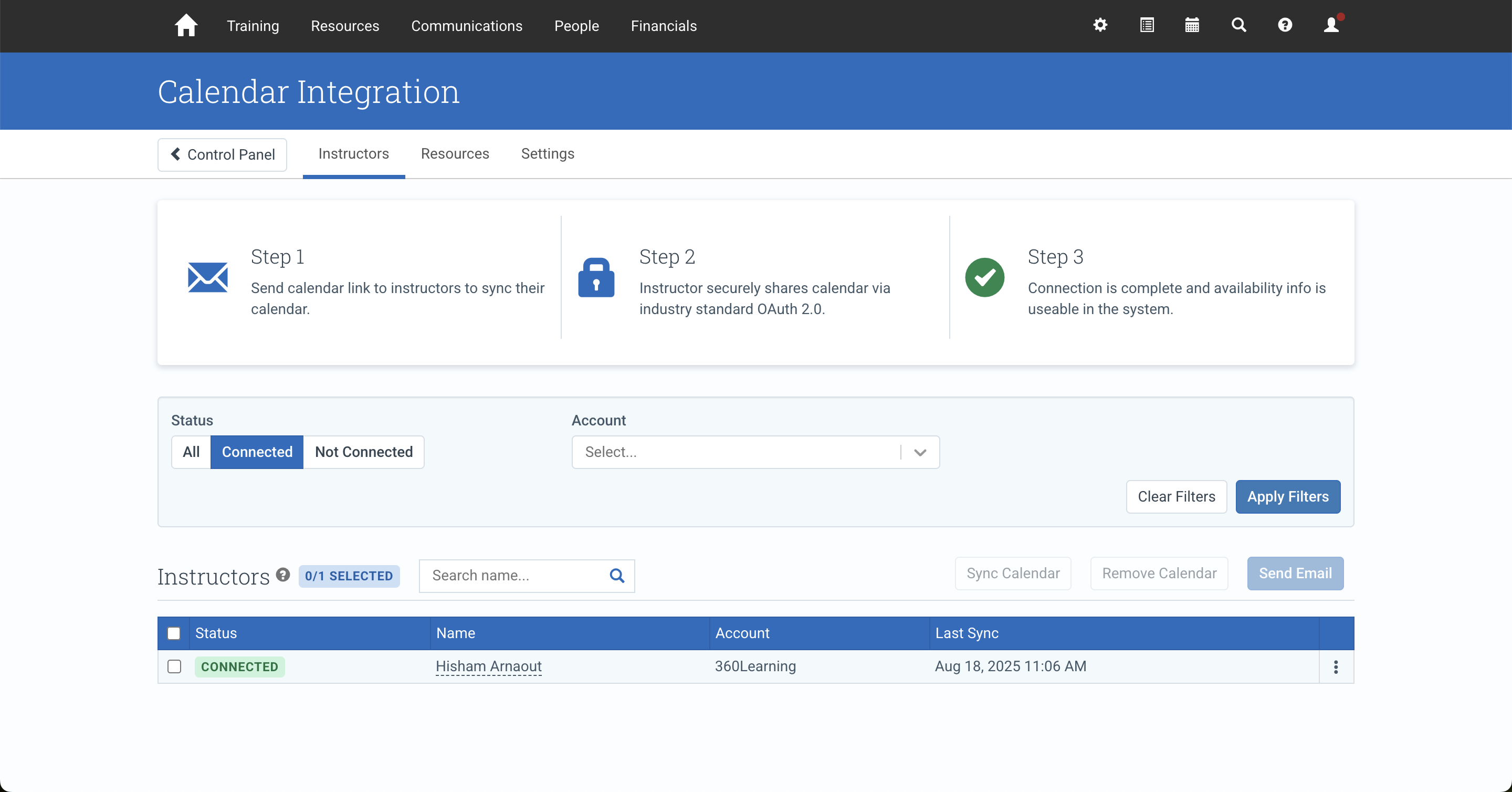Click the Step 3 green checkmark icon
1512x792 pixels.
point(984,277)
